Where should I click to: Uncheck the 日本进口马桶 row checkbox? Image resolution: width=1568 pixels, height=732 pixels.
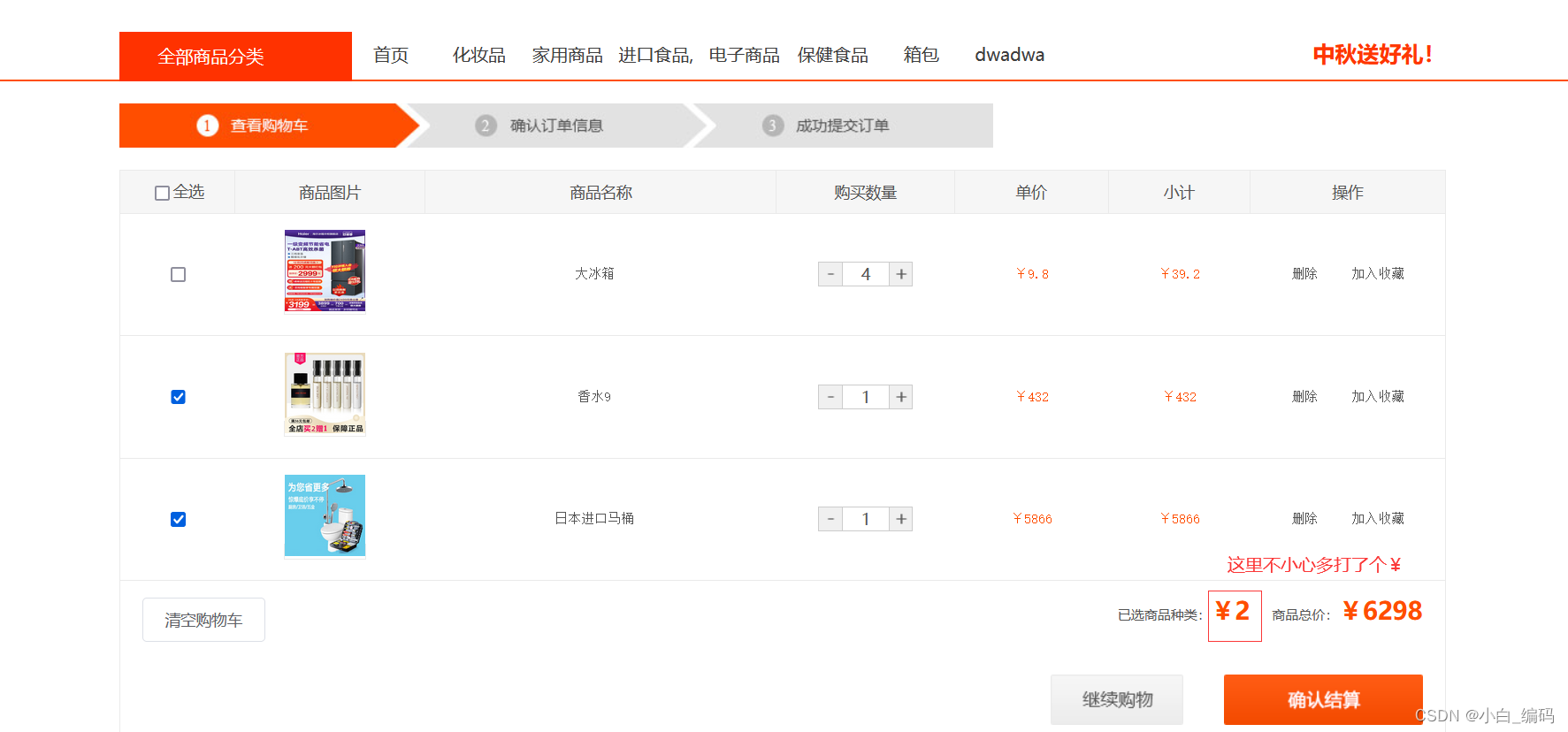click(178, 519)
